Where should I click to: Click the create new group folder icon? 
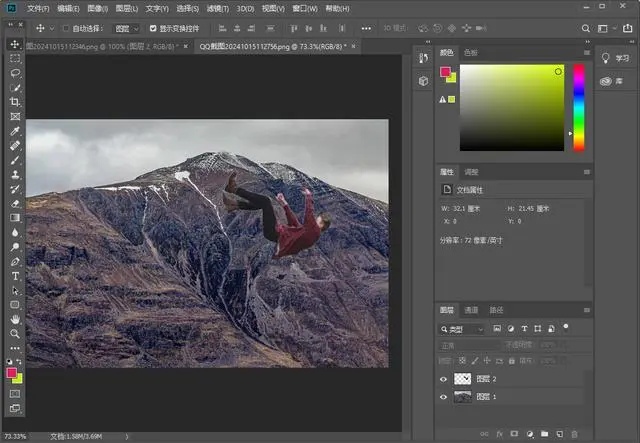tap(543, 434)
